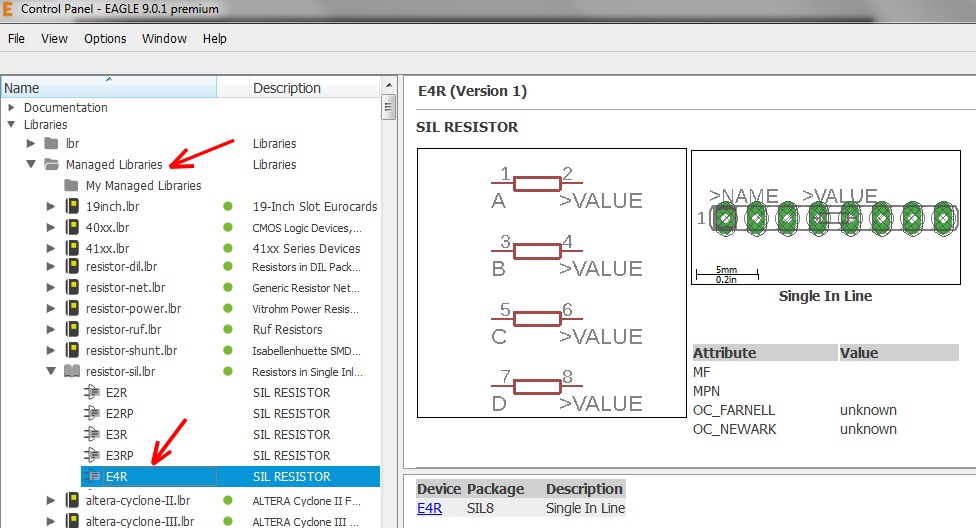
Task: Open the File menu
Action: coord(16,39)
